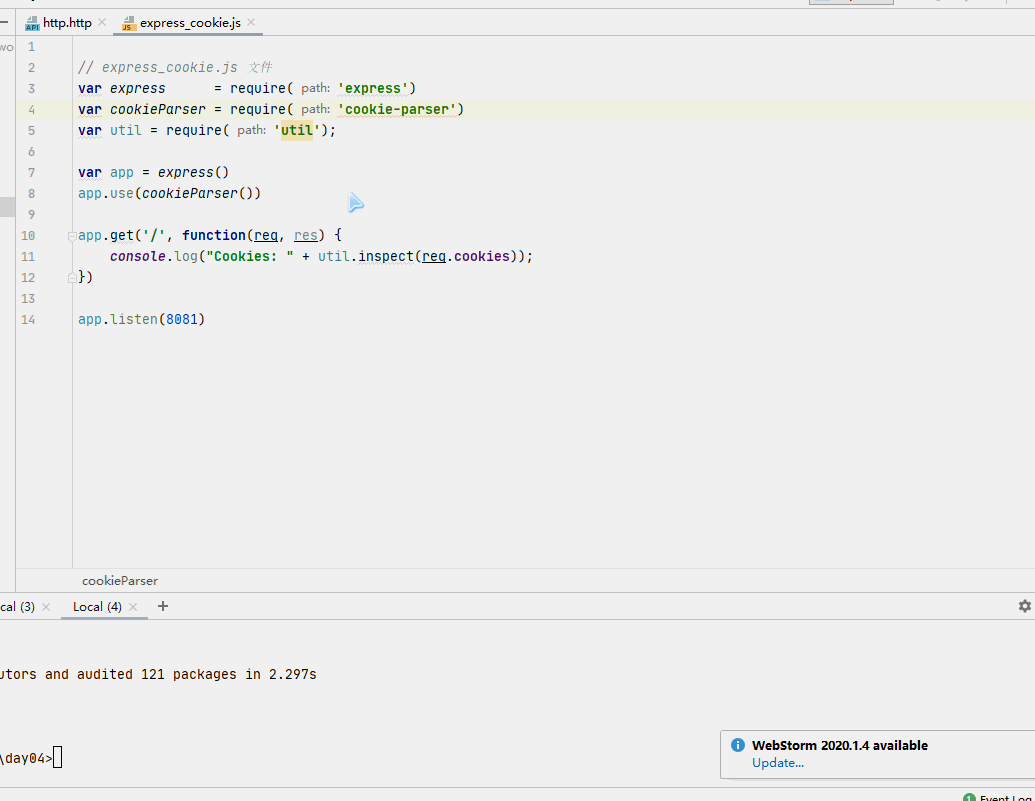Viewport: 1035px width, 801px height.
Task: Click the green Event Log badge icon
Action: click(969, 798)
